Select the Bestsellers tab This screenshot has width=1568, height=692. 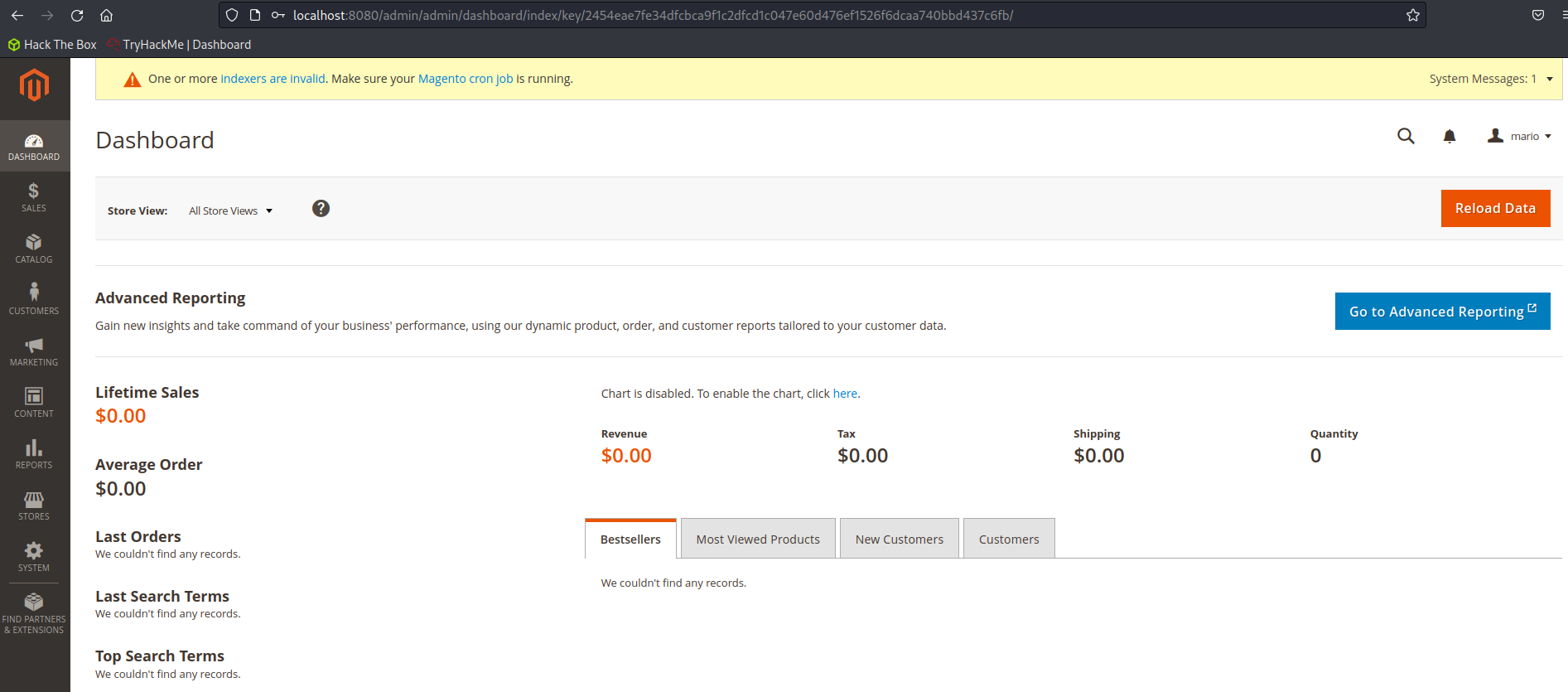pos(630,539)
